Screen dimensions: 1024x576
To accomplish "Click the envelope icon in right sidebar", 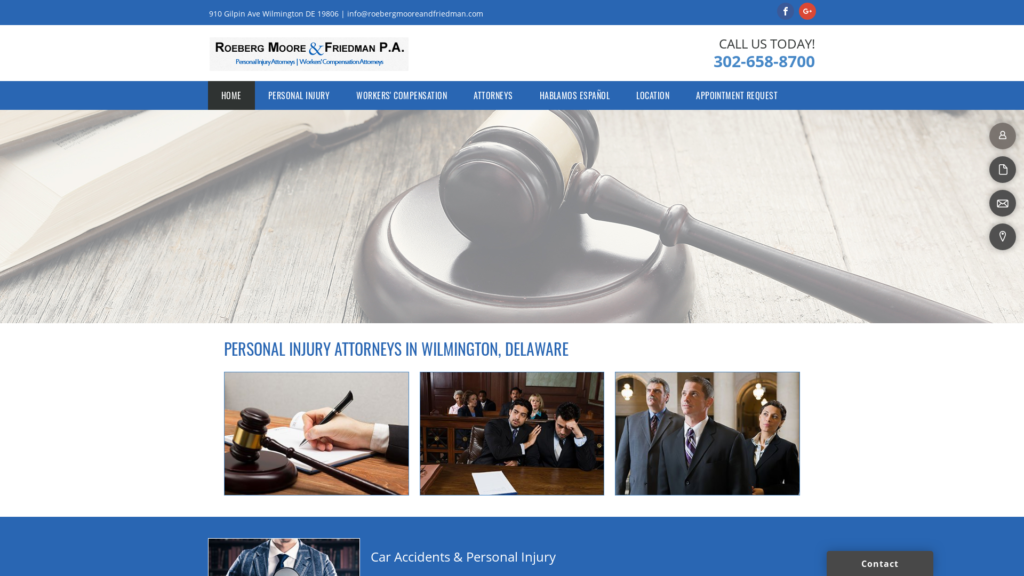I will click(x=1002, y=203).
